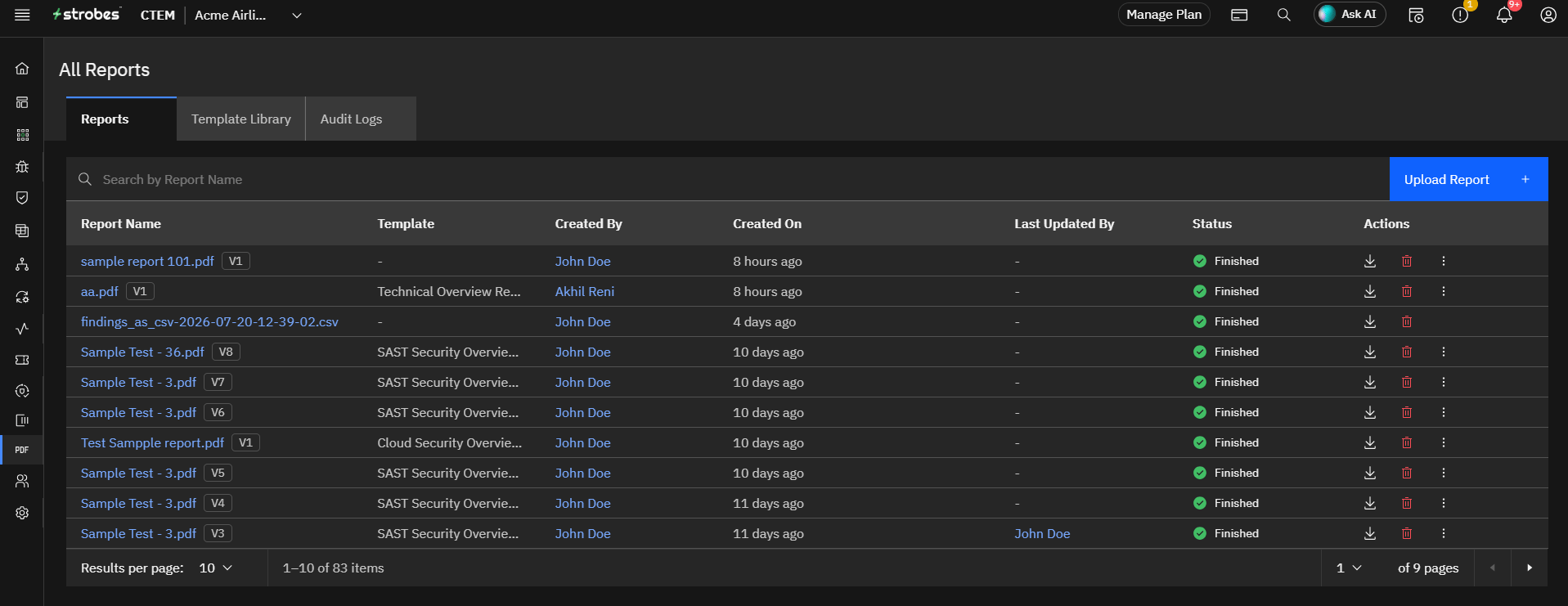The height and width of the screenshot is (606, 1568).
Task: Click the Search by Report Name field
Action: [x=728, y=179]
